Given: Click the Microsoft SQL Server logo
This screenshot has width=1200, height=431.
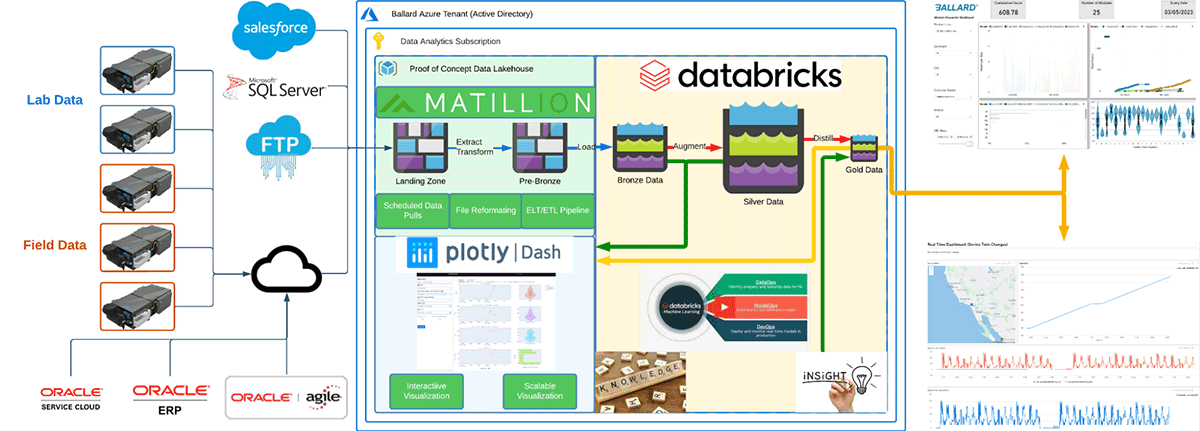Looking at the screenshot, I should pos(273,87).
